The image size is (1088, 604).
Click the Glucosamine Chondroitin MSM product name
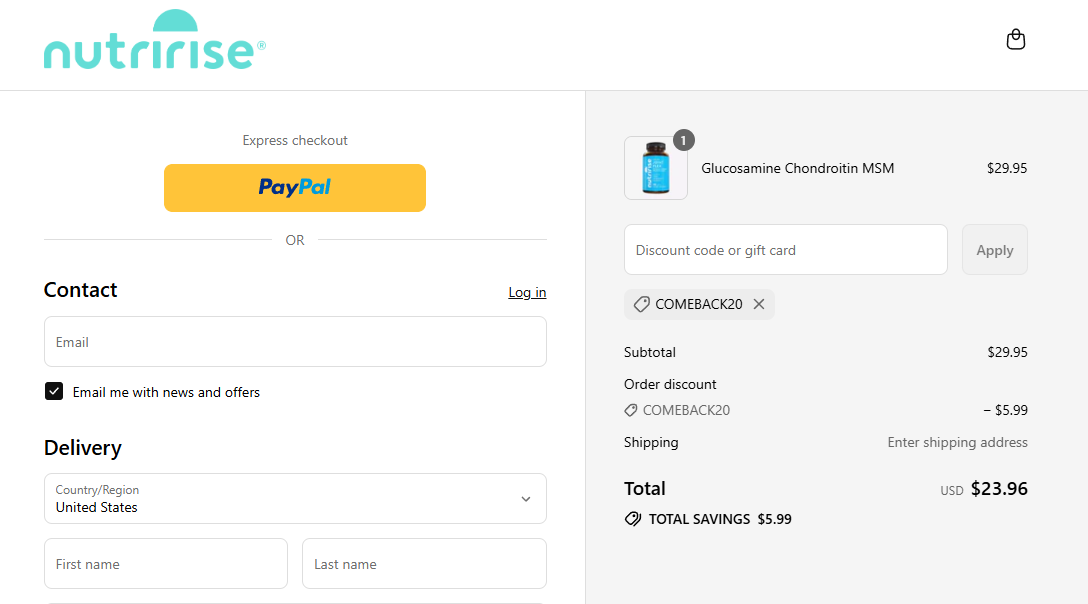point(798,168)
